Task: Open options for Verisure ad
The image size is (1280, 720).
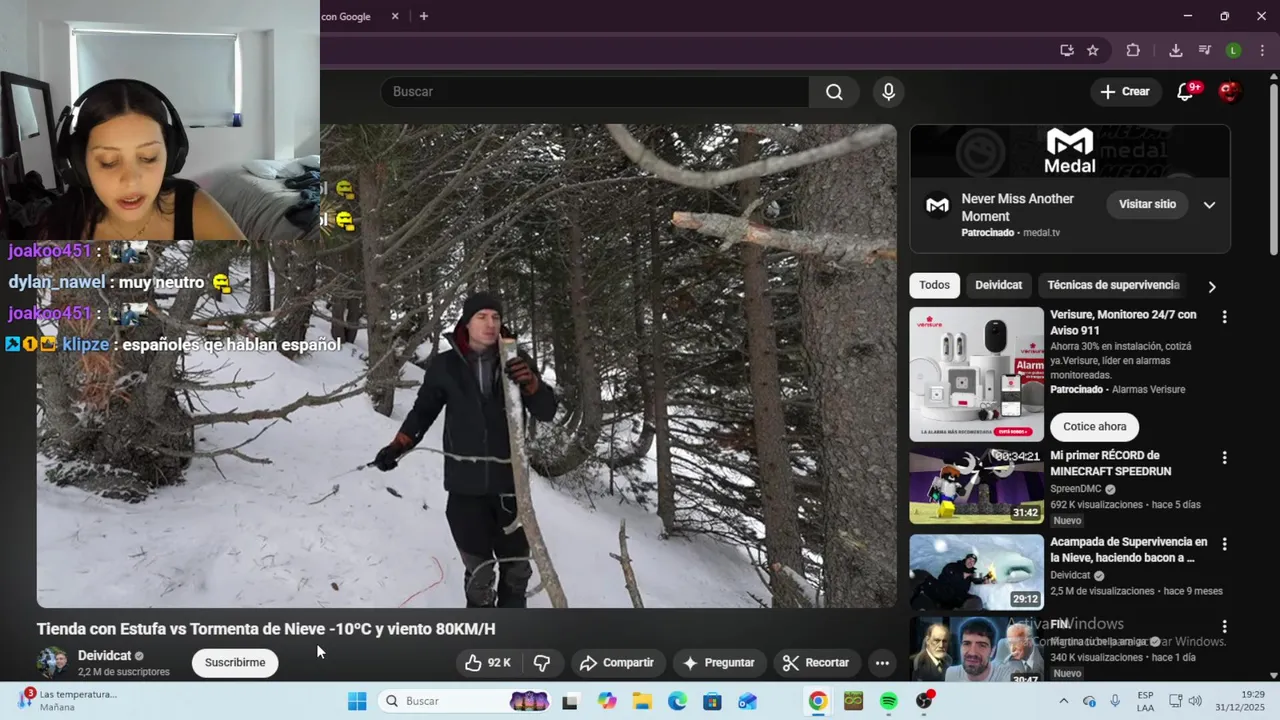Action: pyautogui.click(x=1224, y=317)
